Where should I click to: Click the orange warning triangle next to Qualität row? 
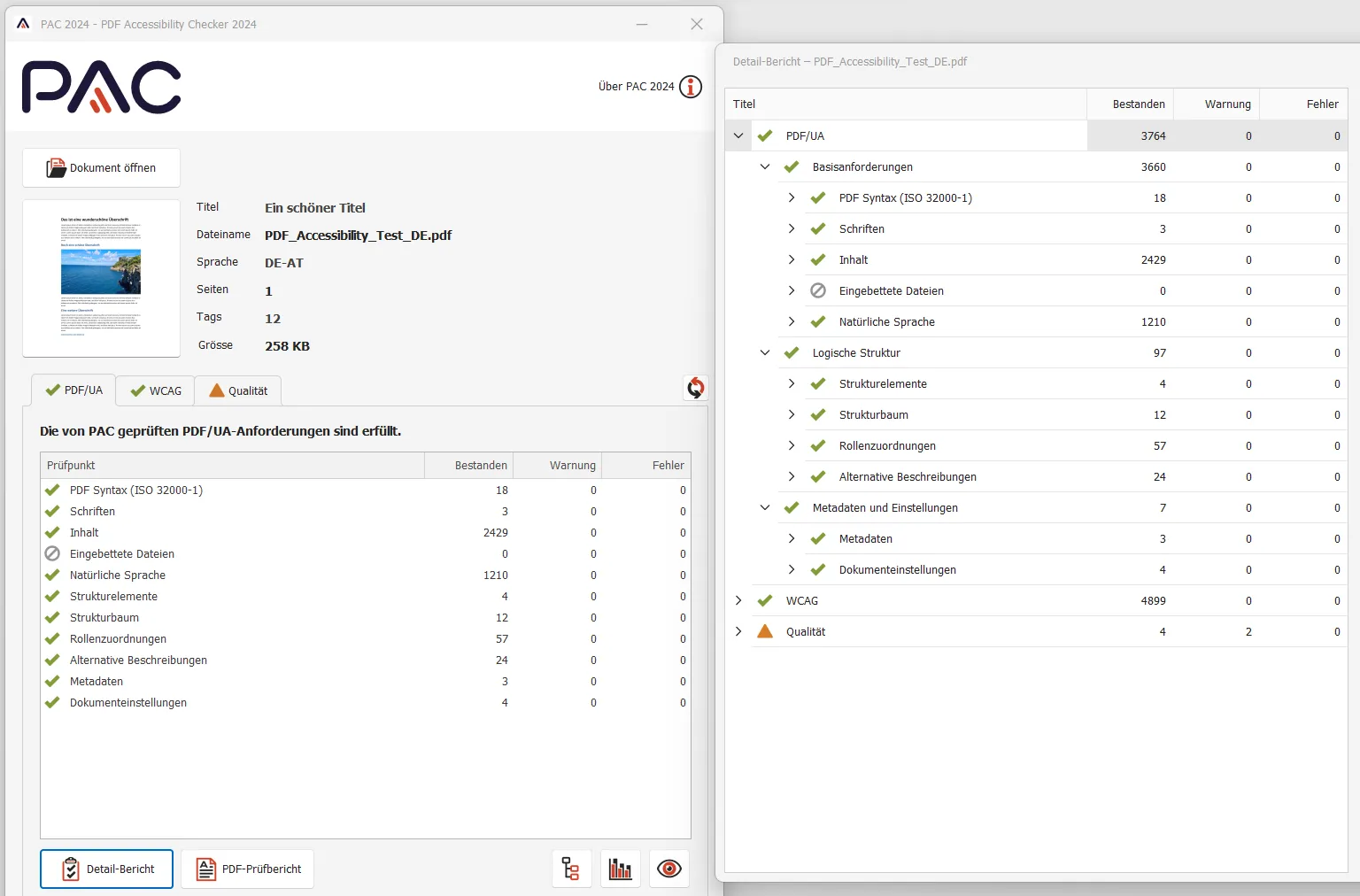coord(765,631)
